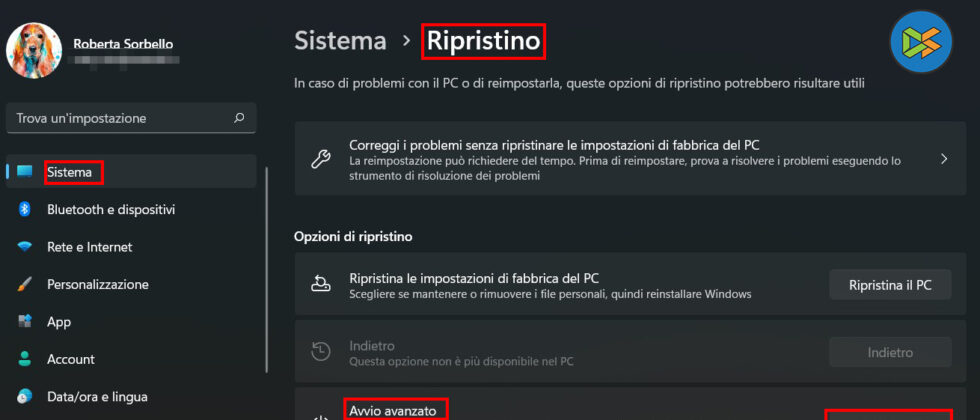
Task: Click the Data/ora e lingua globe icon
Action: coord(25,397)
